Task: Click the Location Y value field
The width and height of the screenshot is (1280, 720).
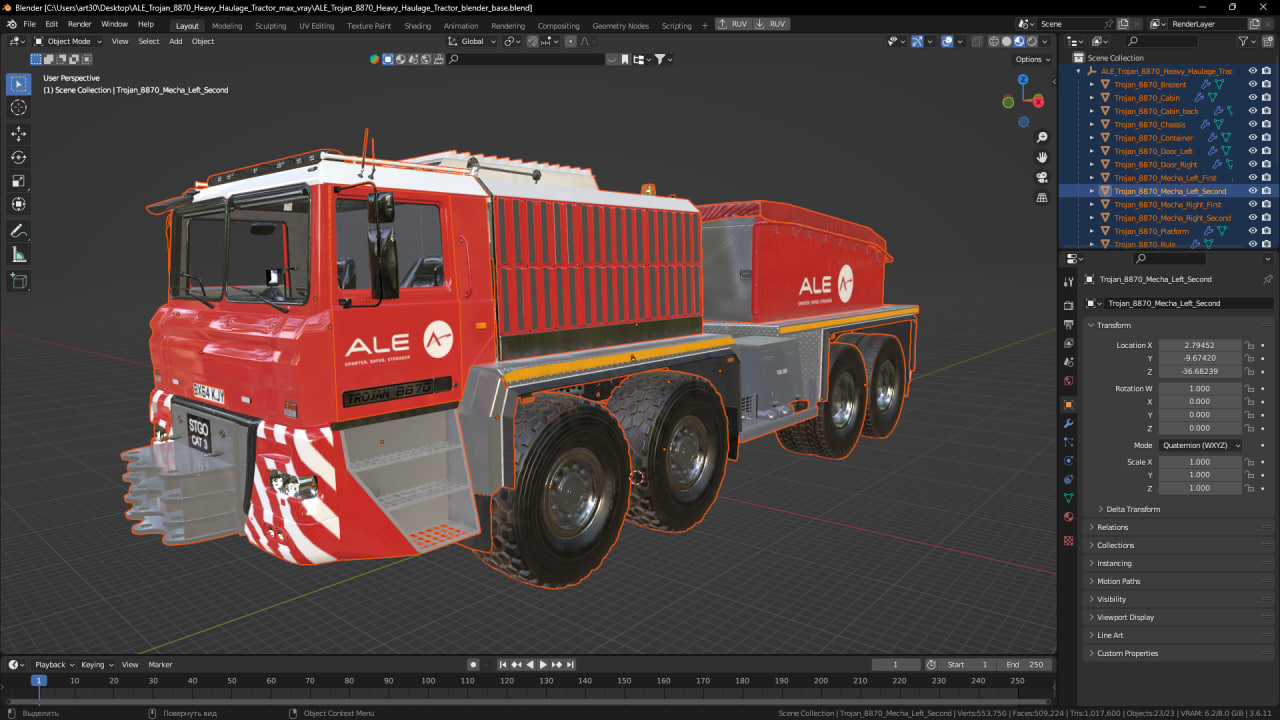Action: (x=1200, y=358)
